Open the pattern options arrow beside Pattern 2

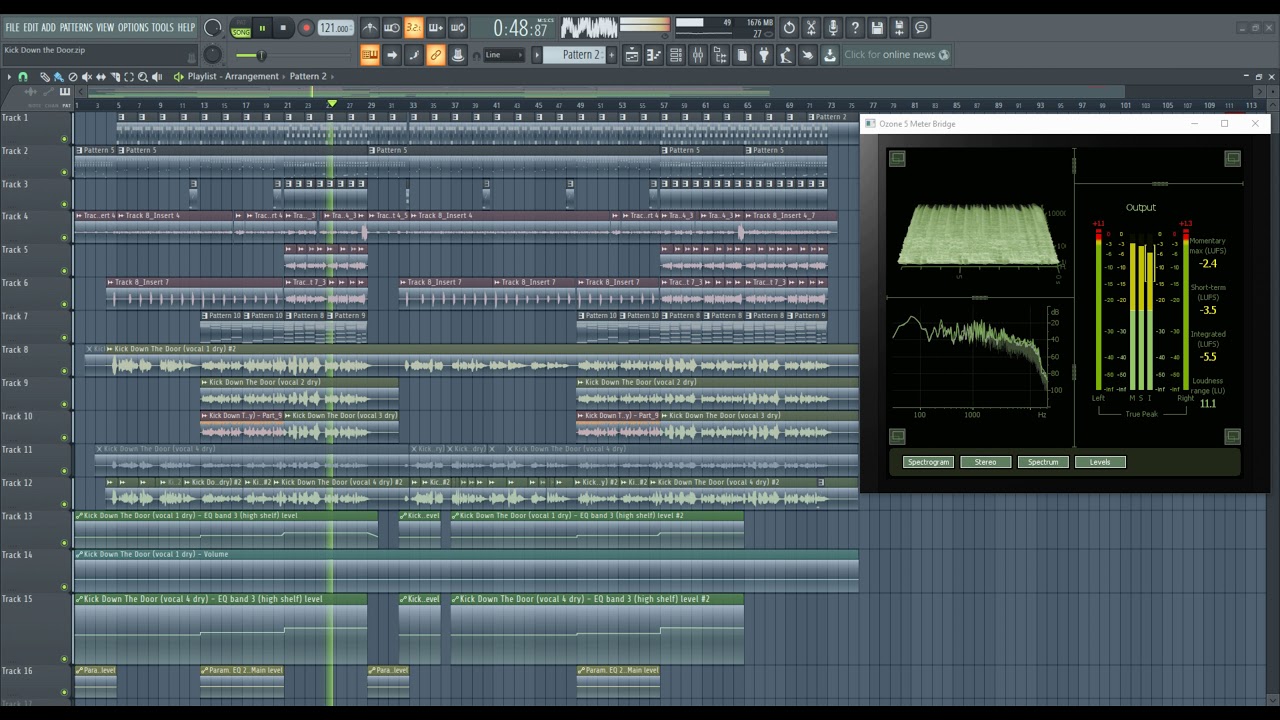pyautogui.click(x=537, y=55)
